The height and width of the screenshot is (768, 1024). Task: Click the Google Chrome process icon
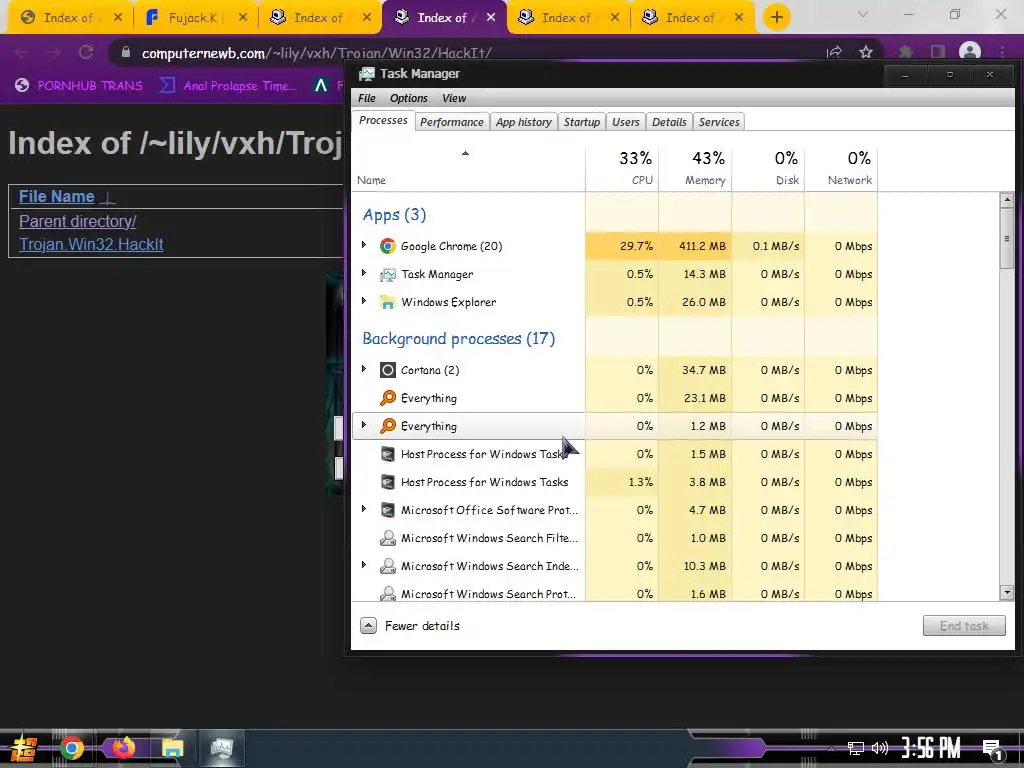[x=387, y=246]
